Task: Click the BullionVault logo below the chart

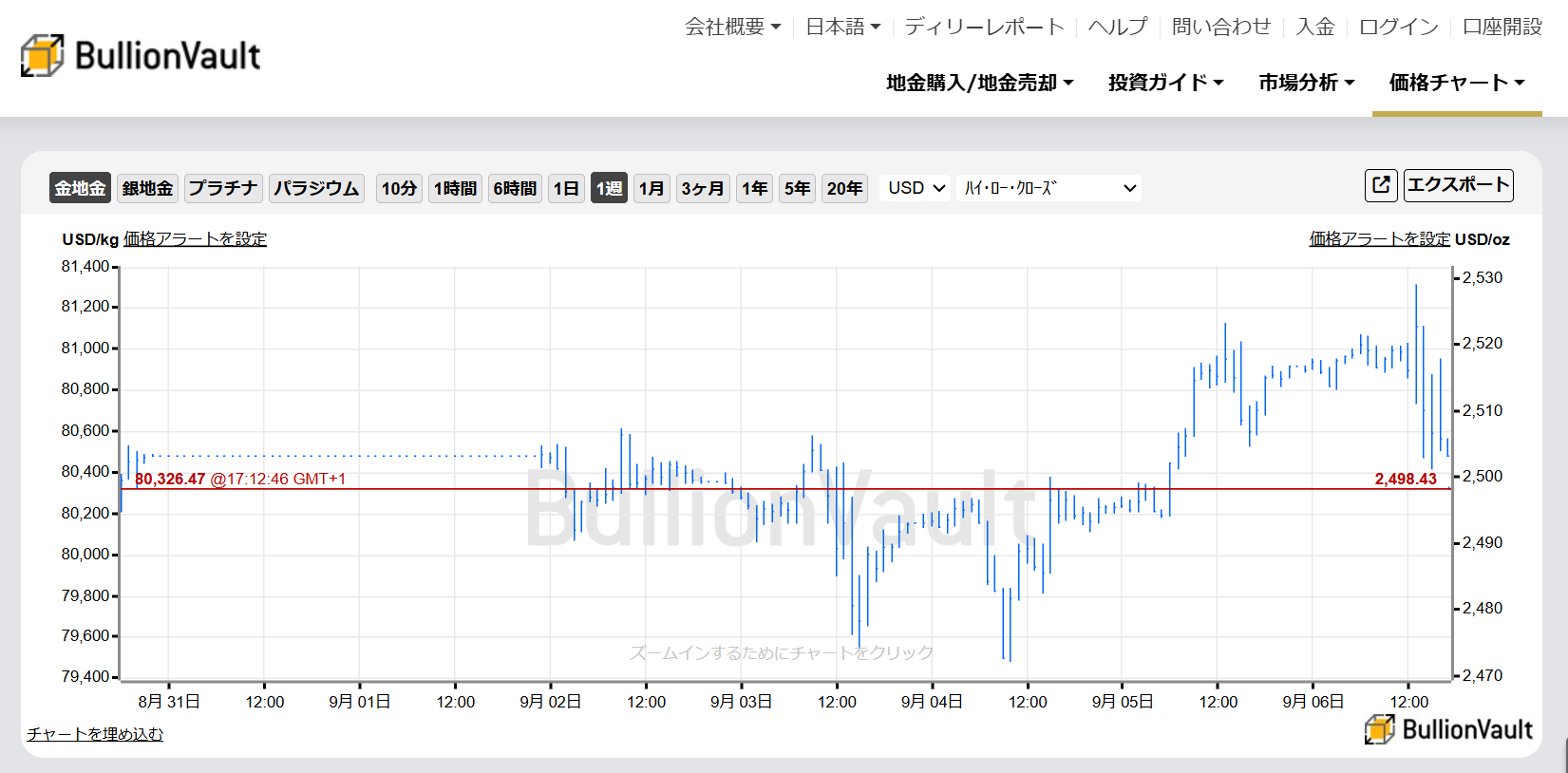Action: click(x=1448, y=729)
